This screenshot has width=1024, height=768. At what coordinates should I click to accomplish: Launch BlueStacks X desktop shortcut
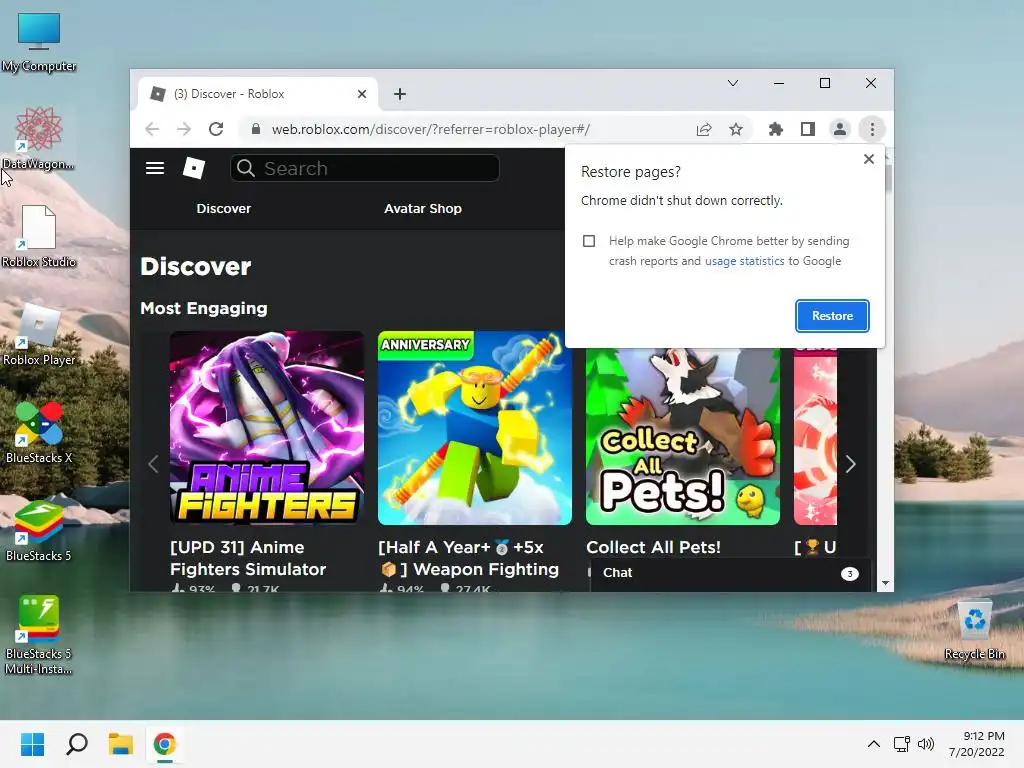(39, 432)
